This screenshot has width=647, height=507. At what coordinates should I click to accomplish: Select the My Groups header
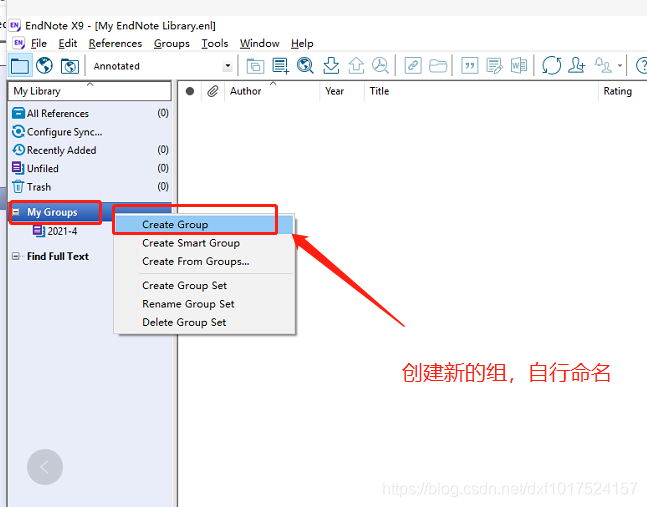(x=52, y=212)
